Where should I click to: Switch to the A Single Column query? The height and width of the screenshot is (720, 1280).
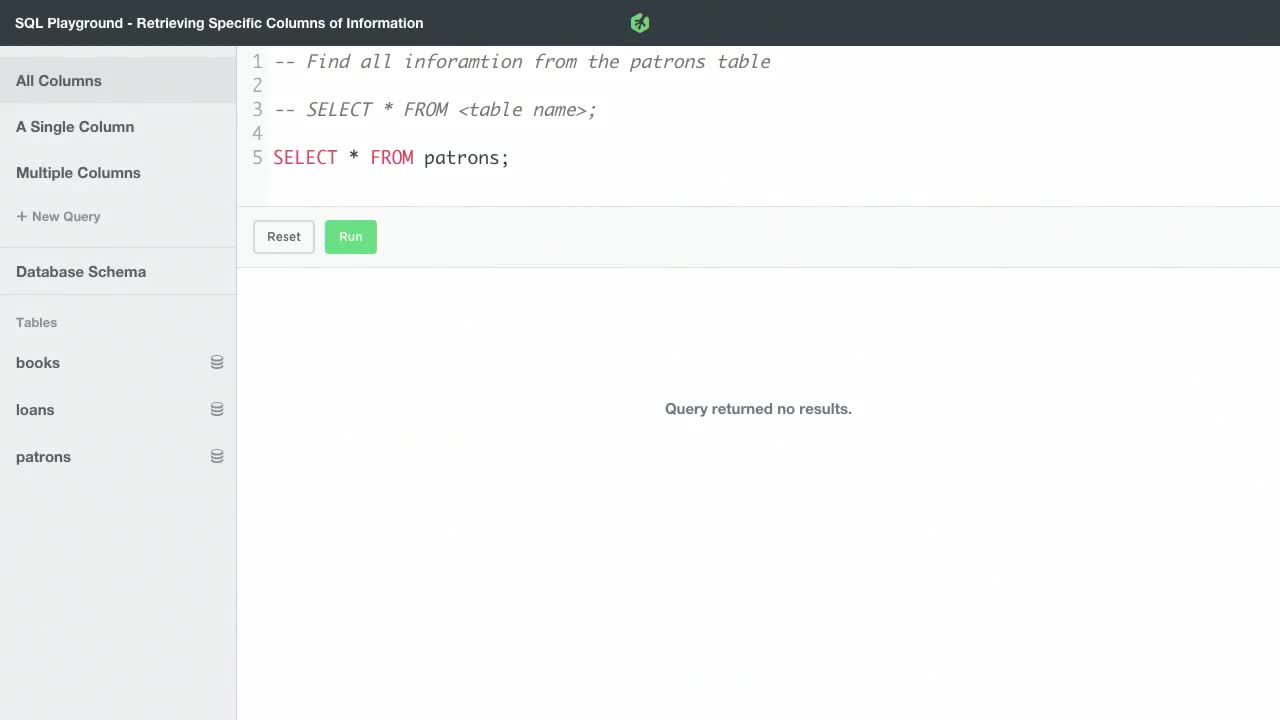coord(75,127)
